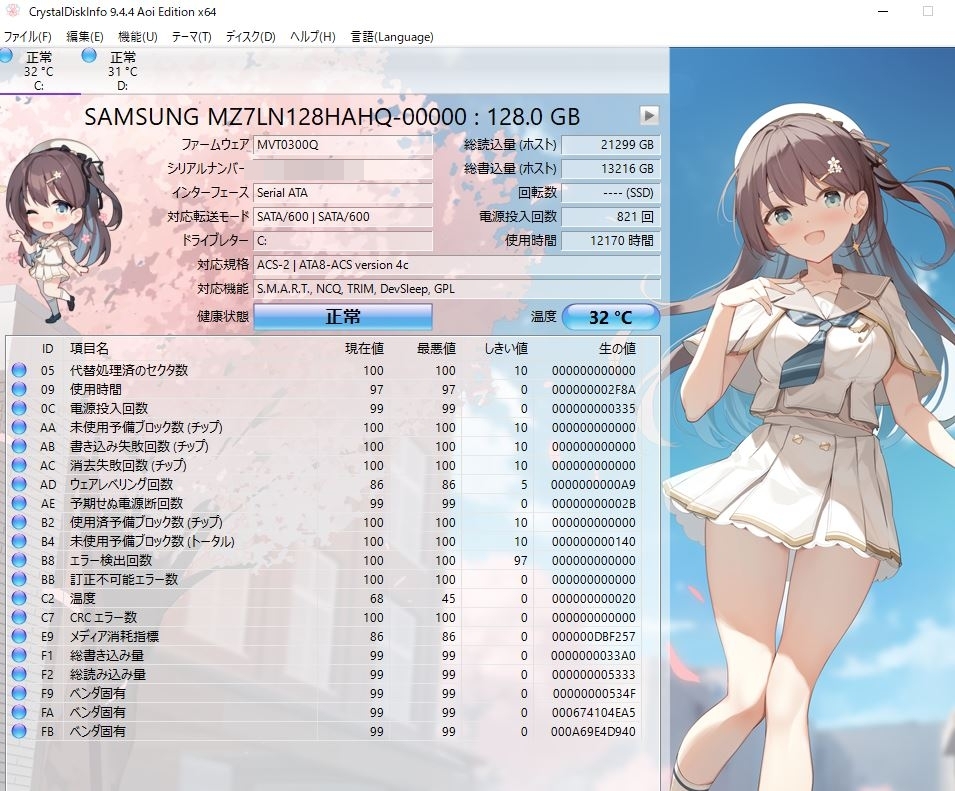Click raw value 000A69E4D940
Image resolution: width=955 pixels, height=791 pixels.
(593, 731)
